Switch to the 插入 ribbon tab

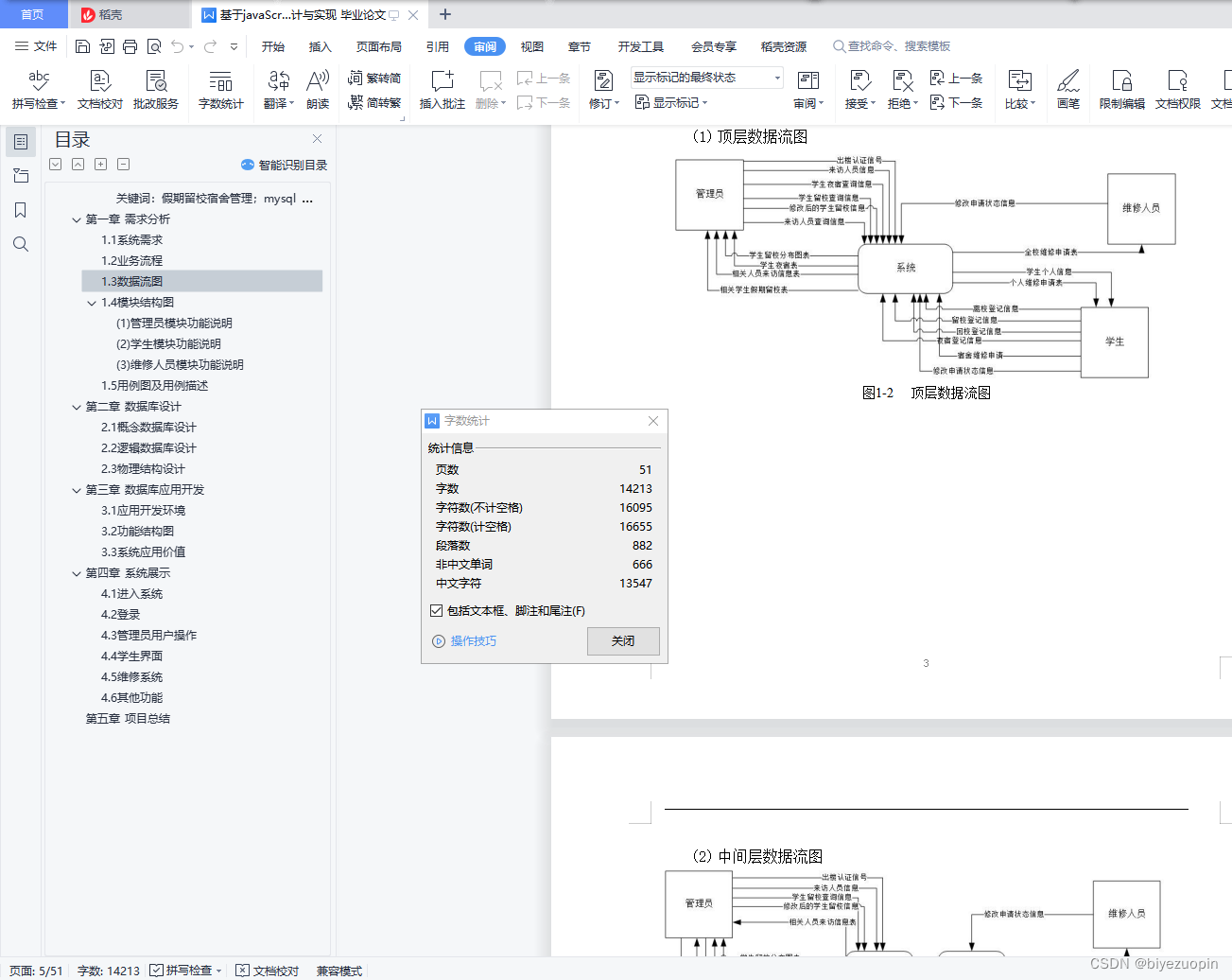click(321, 46)
